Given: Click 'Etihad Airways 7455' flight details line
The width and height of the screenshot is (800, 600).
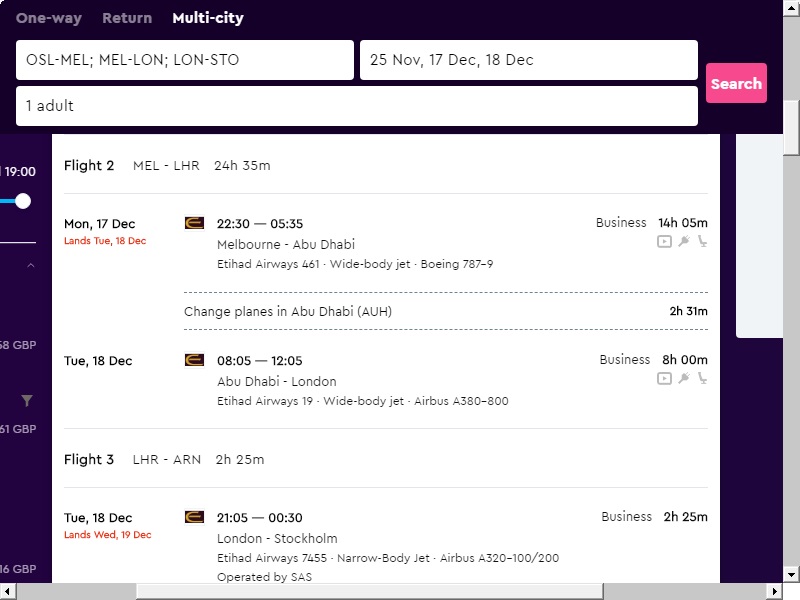Looking at the screenshot, I should pyautogui.click(x=388, y=558).
